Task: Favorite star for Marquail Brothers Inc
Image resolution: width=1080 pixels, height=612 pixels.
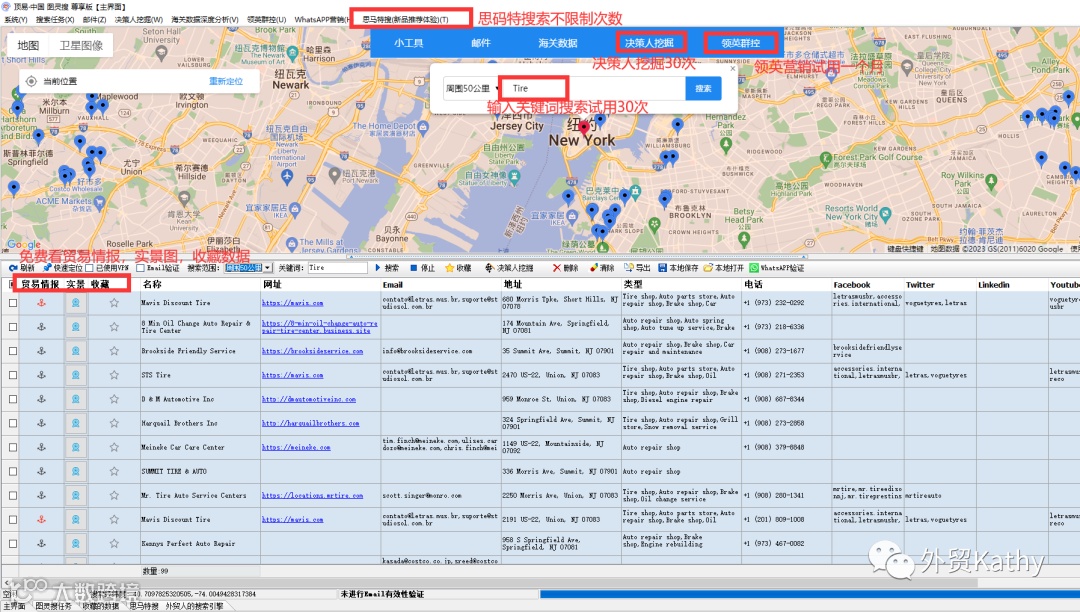Action: point(114,423)
